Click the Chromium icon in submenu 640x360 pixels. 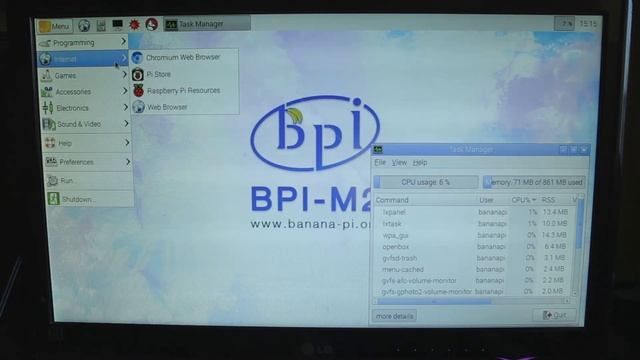(x=138, y=58)
